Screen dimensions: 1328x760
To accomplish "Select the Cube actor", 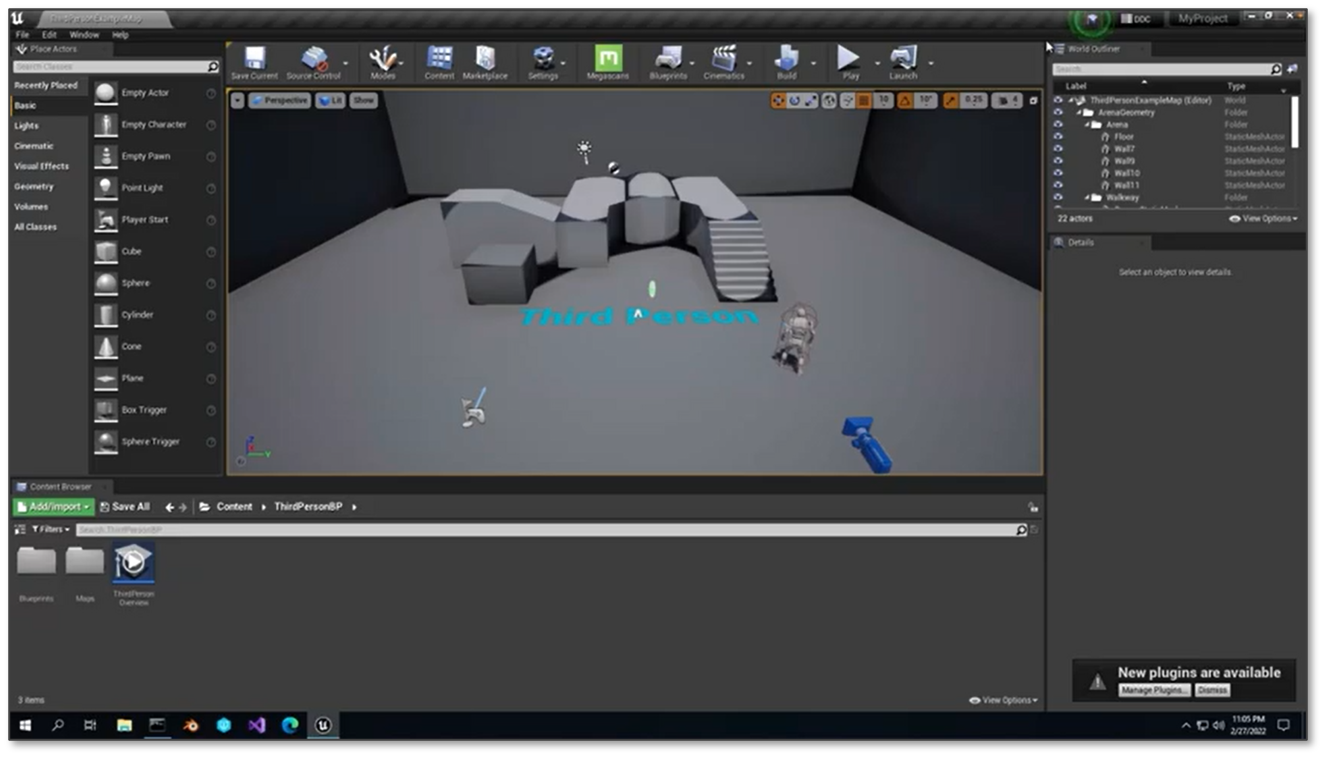I will (155, 252).
